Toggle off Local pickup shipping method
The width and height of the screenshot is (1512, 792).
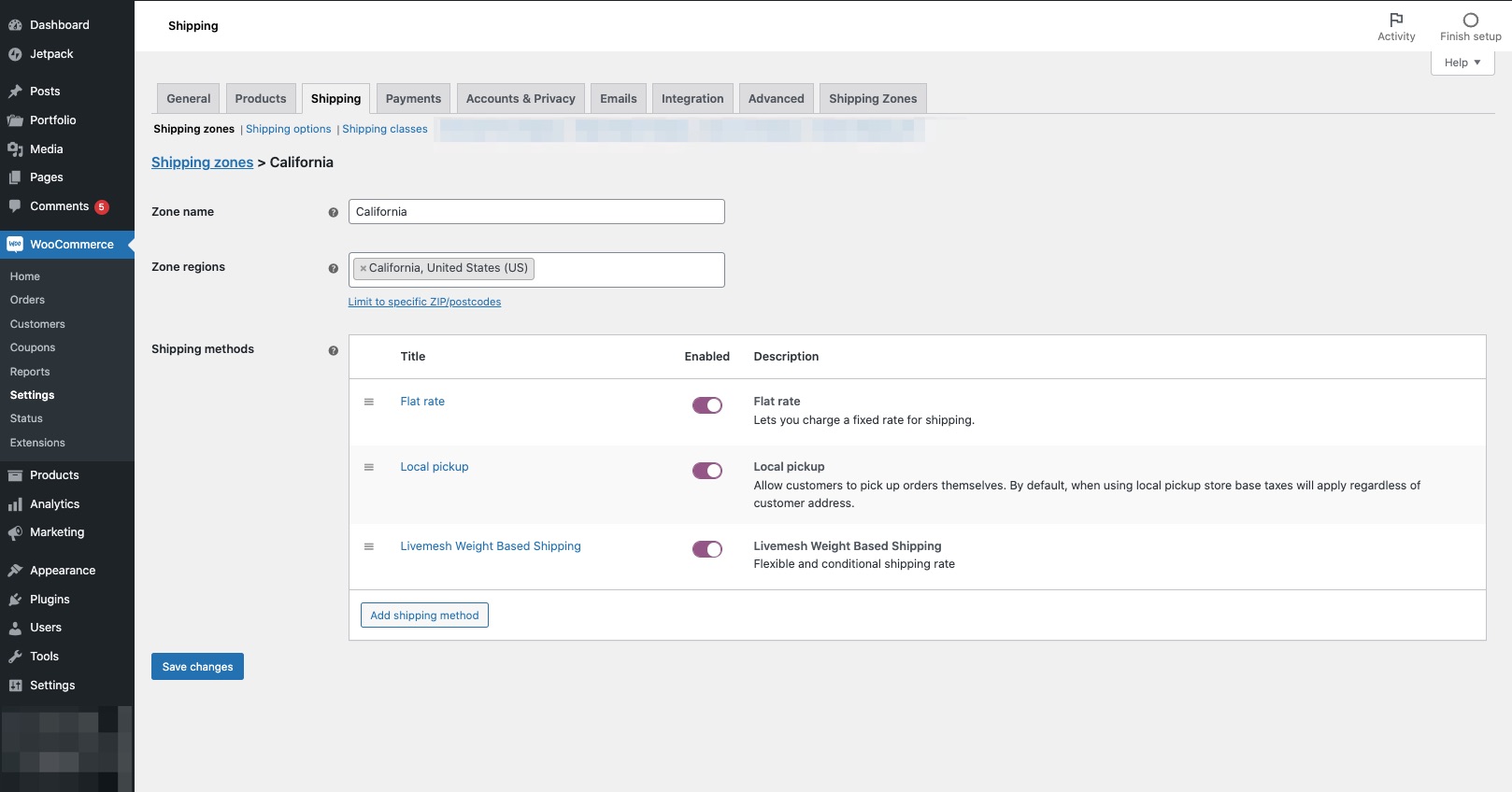tap(706, 471)
